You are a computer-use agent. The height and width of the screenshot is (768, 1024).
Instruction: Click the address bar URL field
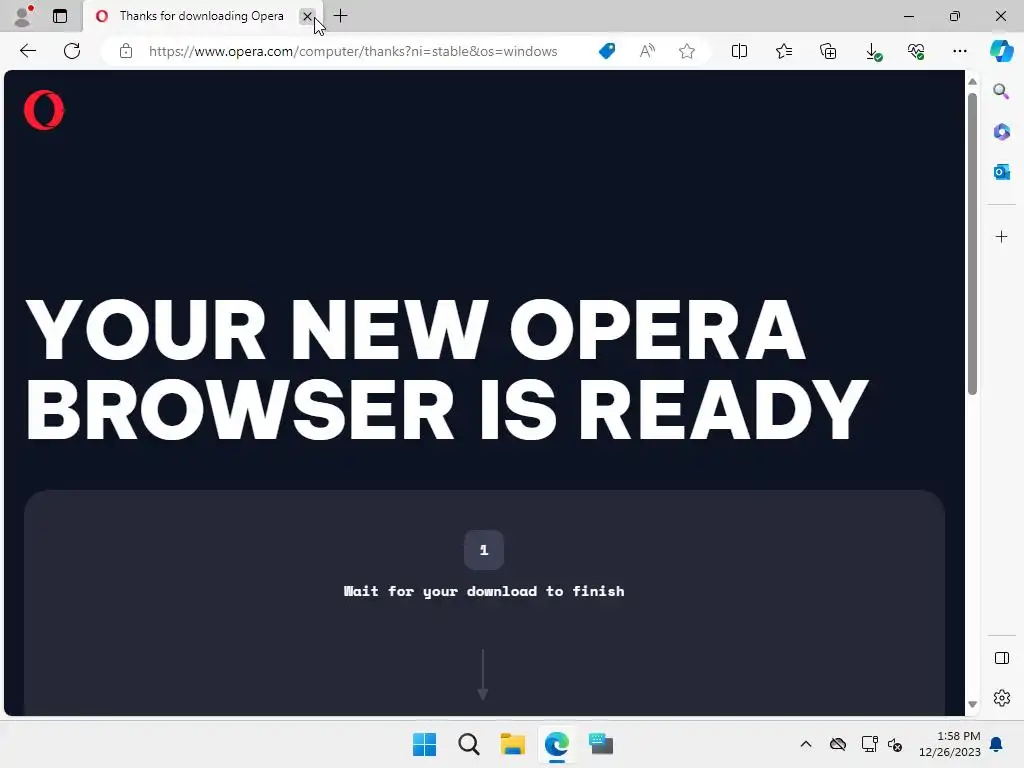(353, 51)
